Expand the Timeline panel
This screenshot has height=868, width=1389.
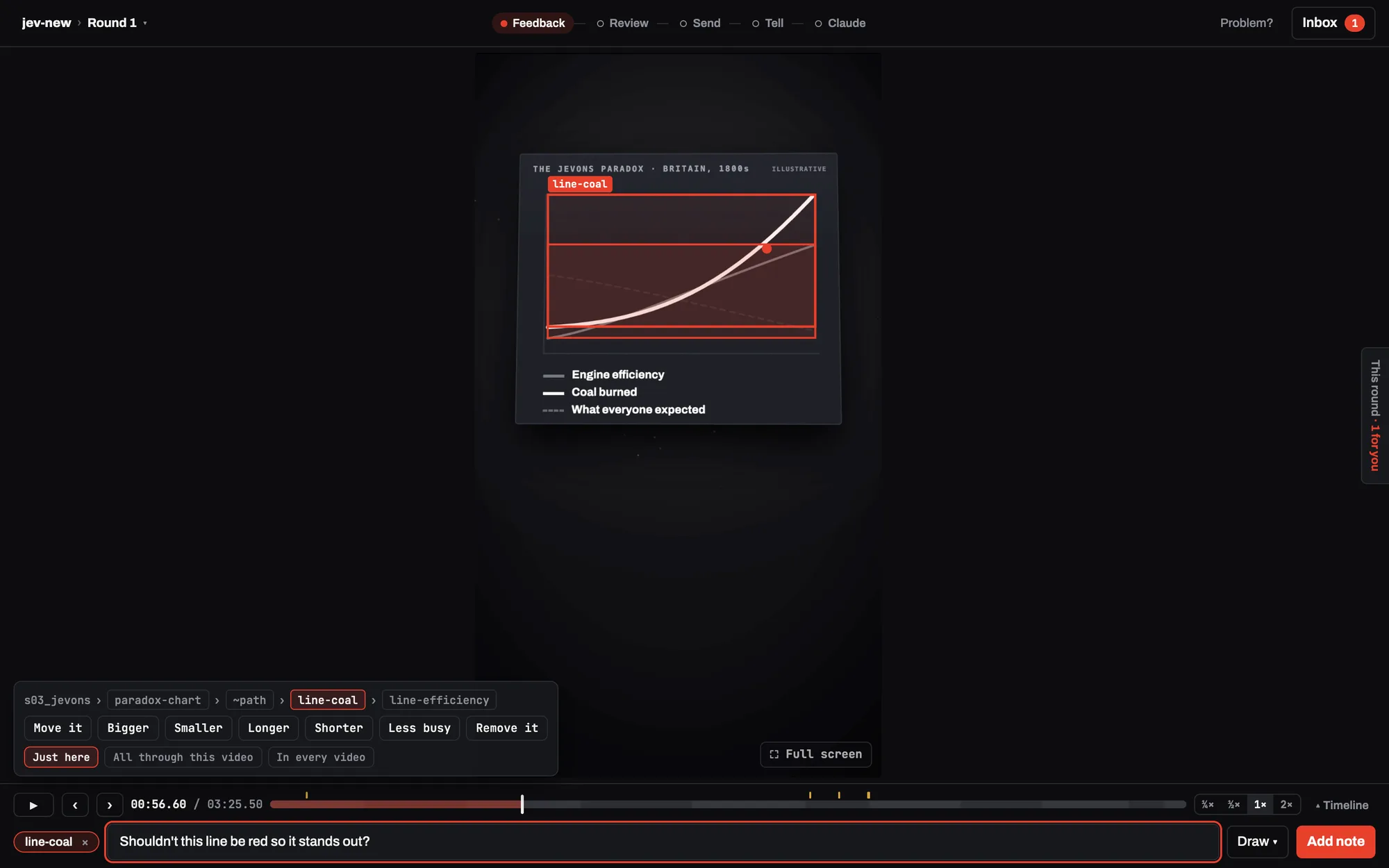click(1342, 805)
